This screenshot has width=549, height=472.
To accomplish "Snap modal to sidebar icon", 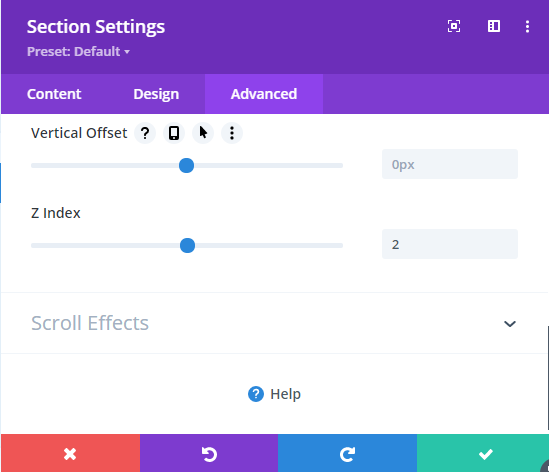I will click(x=494, y=26).
